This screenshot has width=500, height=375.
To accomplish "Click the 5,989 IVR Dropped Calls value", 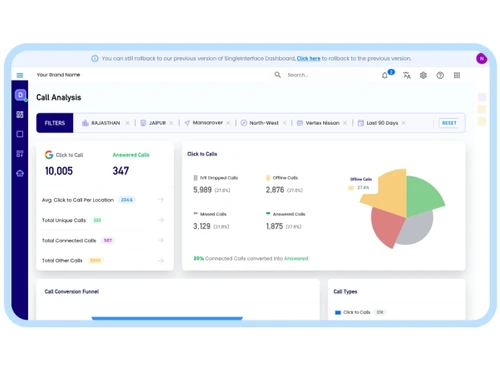I will pos(202,190).
